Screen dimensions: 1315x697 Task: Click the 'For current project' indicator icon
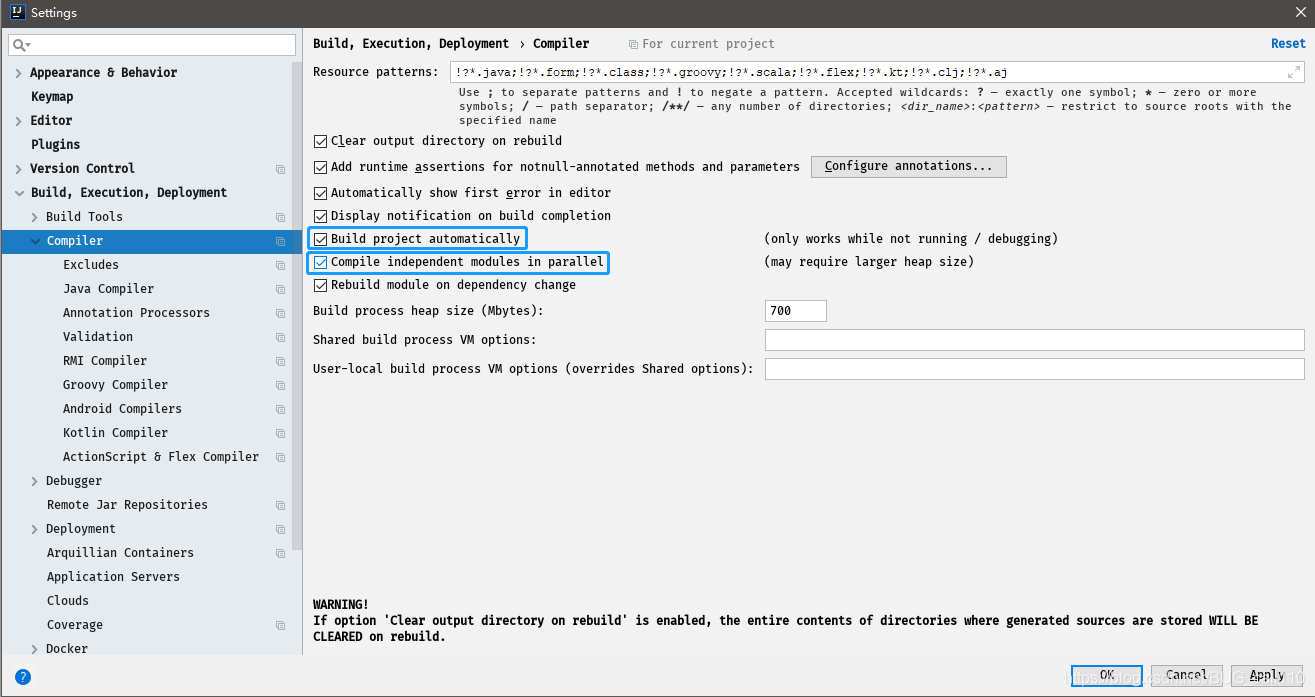634,44
